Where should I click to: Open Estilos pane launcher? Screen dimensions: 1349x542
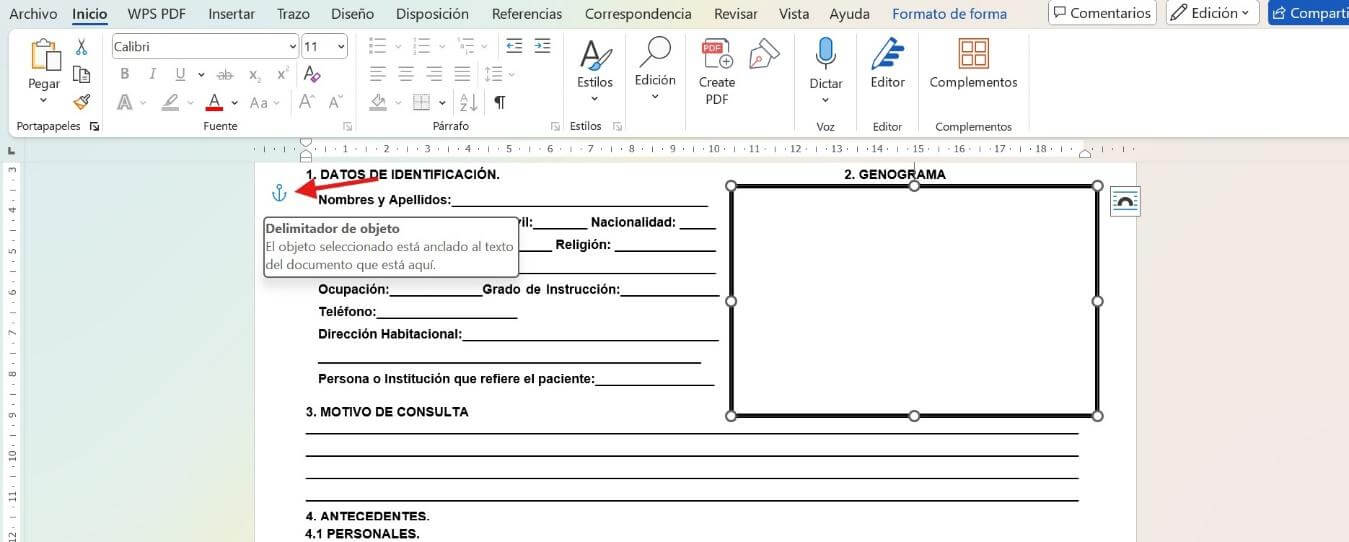(x=618, y=127)
